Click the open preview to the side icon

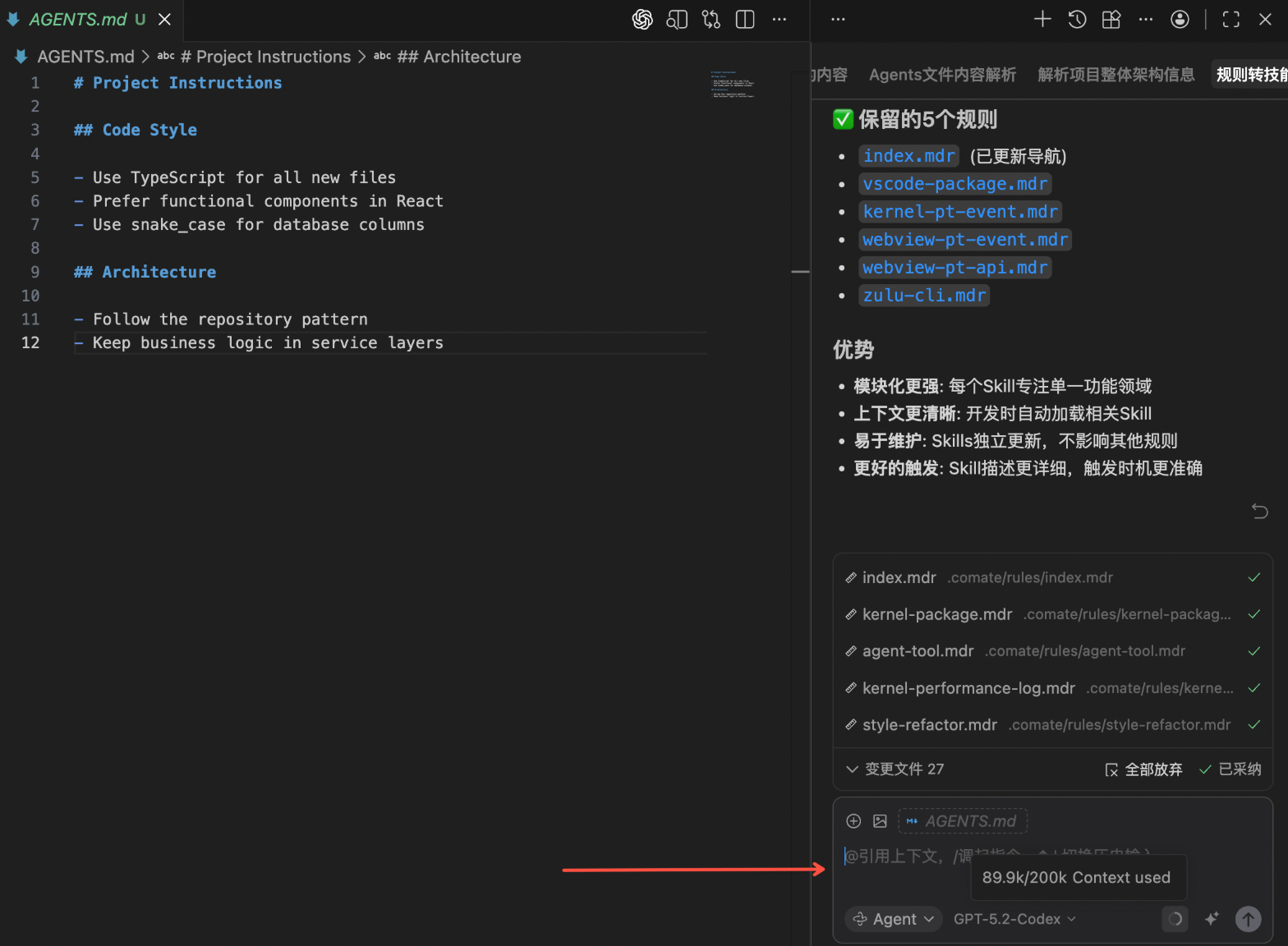pos(677,20)
